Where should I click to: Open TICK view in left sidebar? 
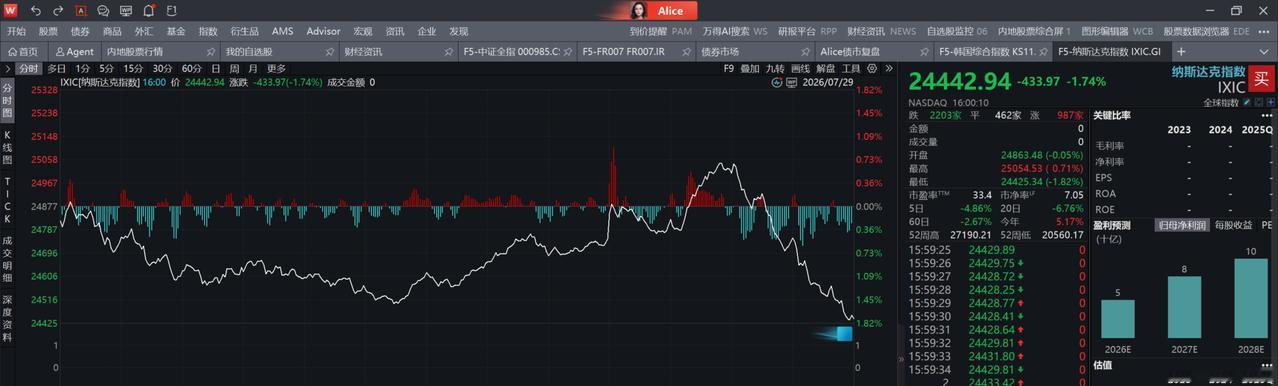click(x=7, y=199)
